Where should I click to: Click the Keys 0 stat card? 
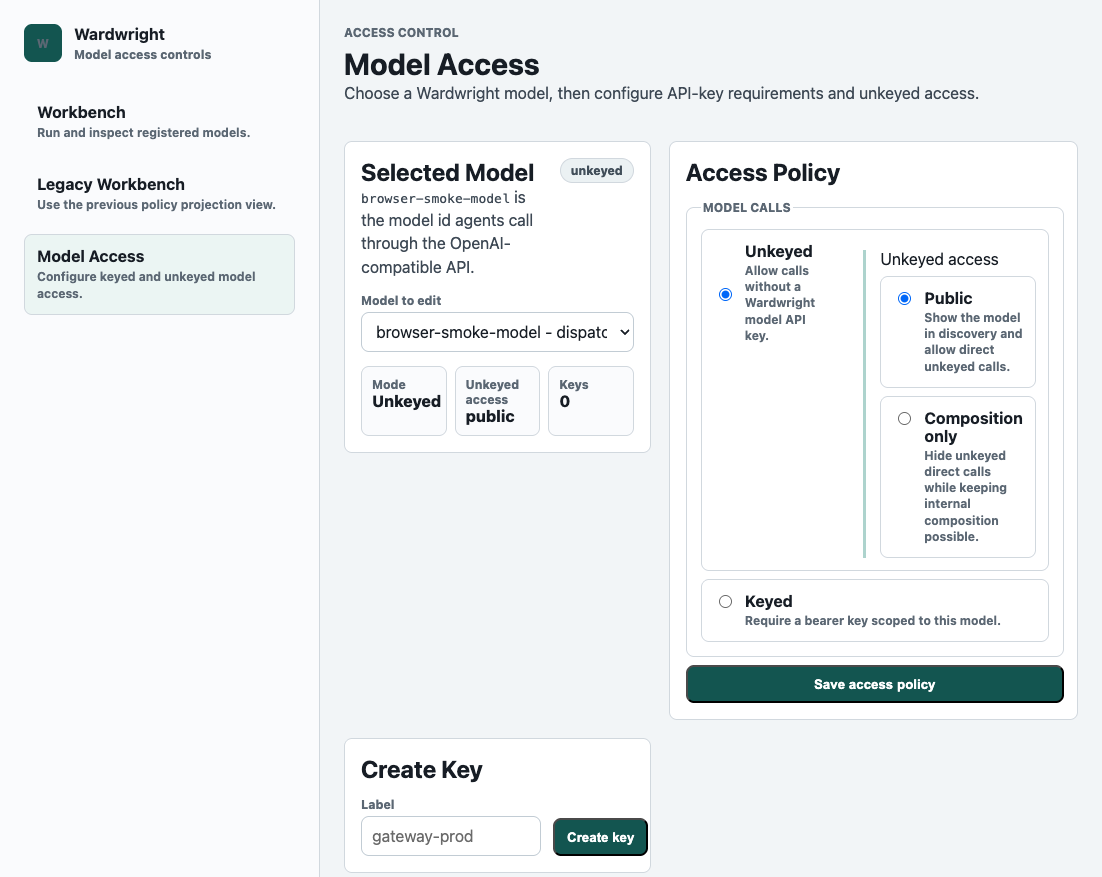pos(590,401)
